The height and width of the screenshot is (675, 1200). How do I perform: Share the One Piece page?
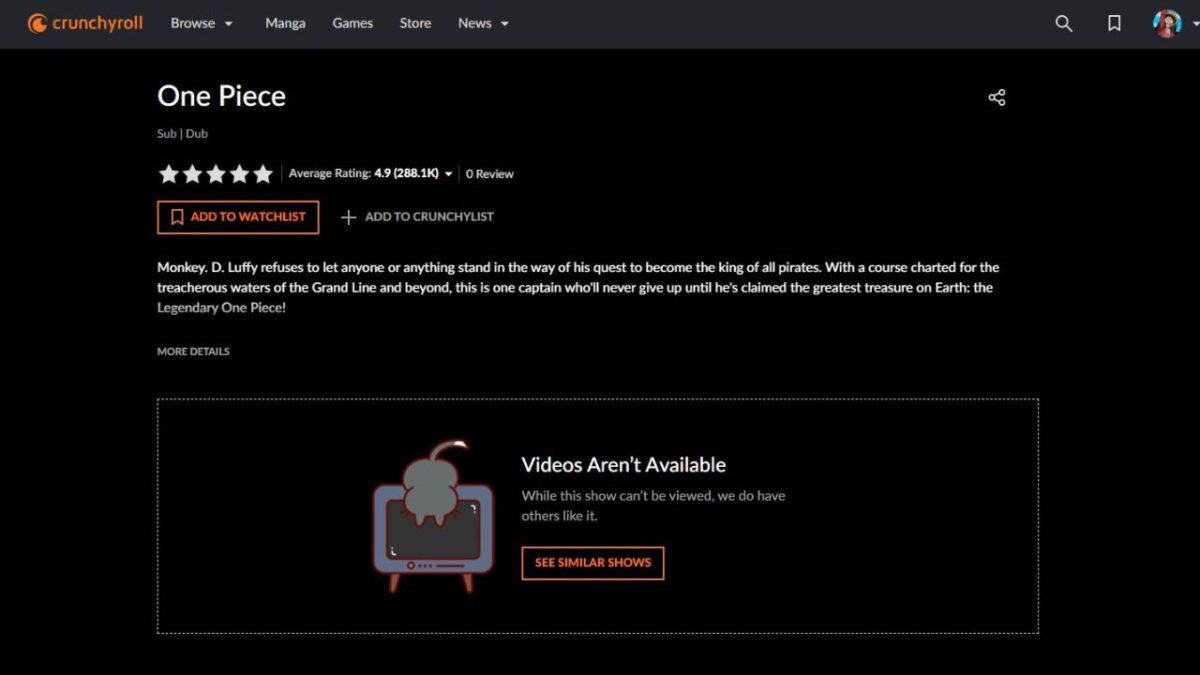996,97
